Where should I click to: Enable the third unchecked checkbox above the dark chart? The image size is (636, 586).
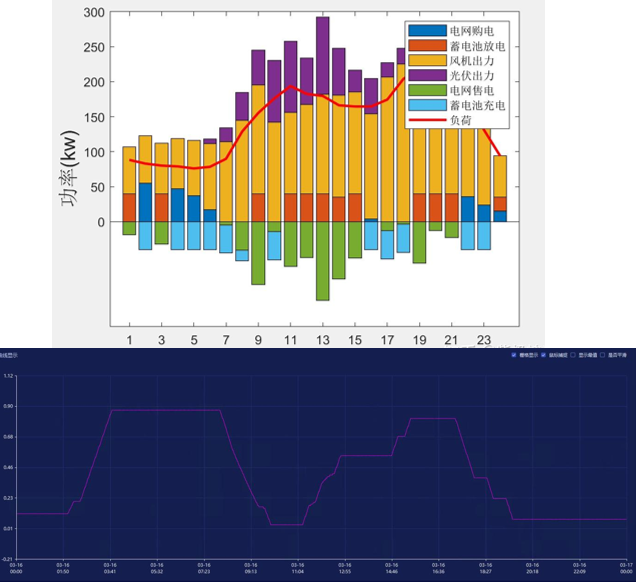pyautogui.click(x=573, y=355)
